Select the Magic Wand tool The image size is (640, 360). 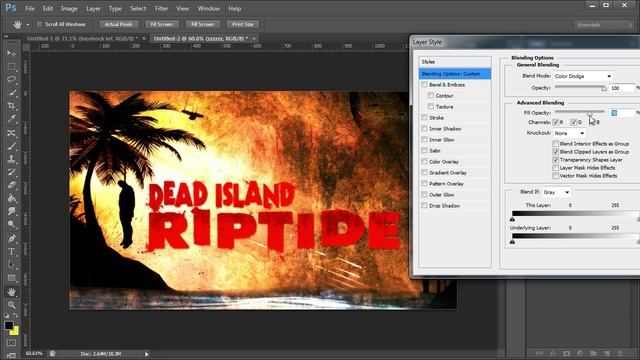pos(11,92)
